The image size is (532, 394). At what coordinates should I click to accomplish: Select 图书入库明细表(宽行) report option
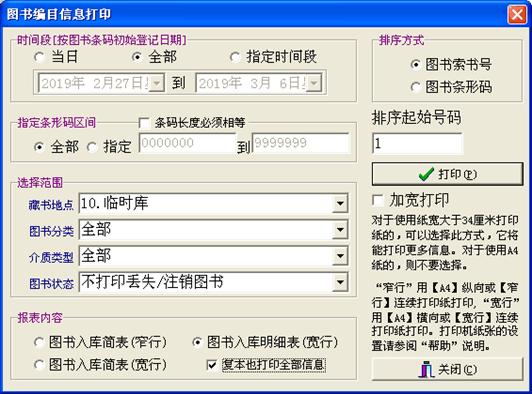point(197,342)
